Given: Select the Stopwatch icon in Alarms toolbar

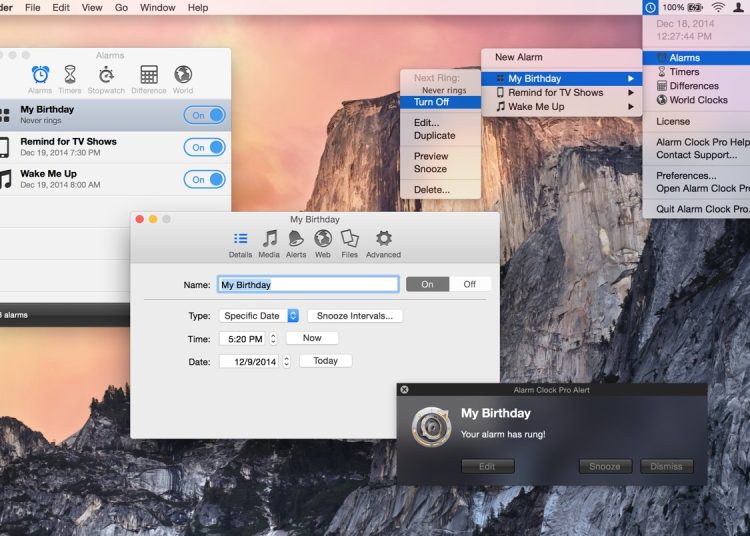Looking at the screenshot, I should pos(106,76).
